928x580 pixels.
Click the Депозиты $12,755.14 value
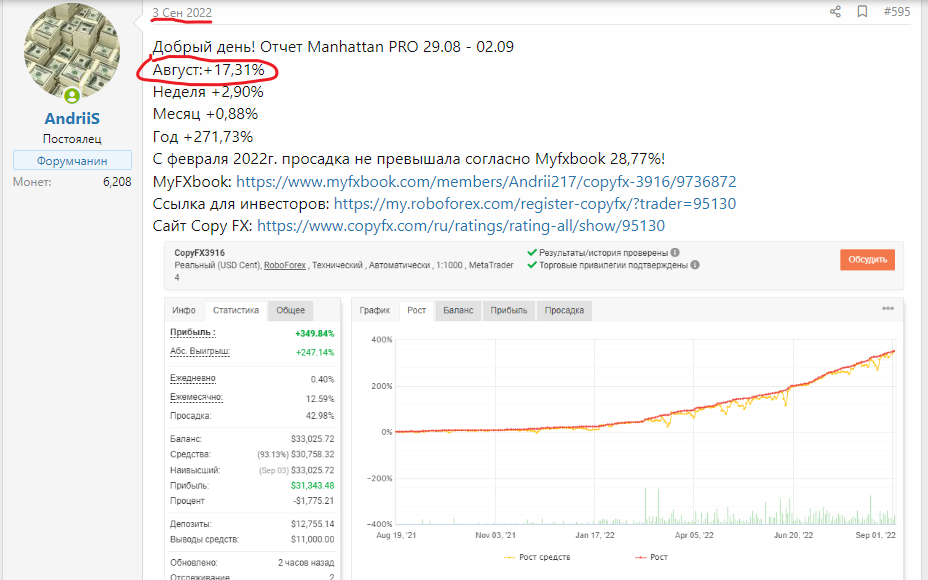(312, 524)
